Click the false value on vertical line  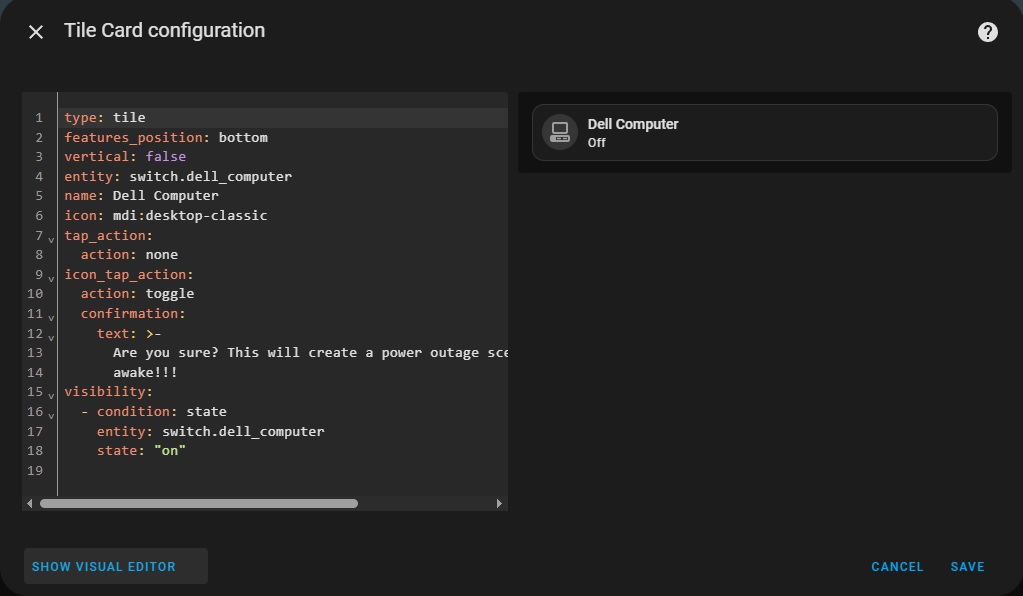pyautogui.click(x=166, y=156)
